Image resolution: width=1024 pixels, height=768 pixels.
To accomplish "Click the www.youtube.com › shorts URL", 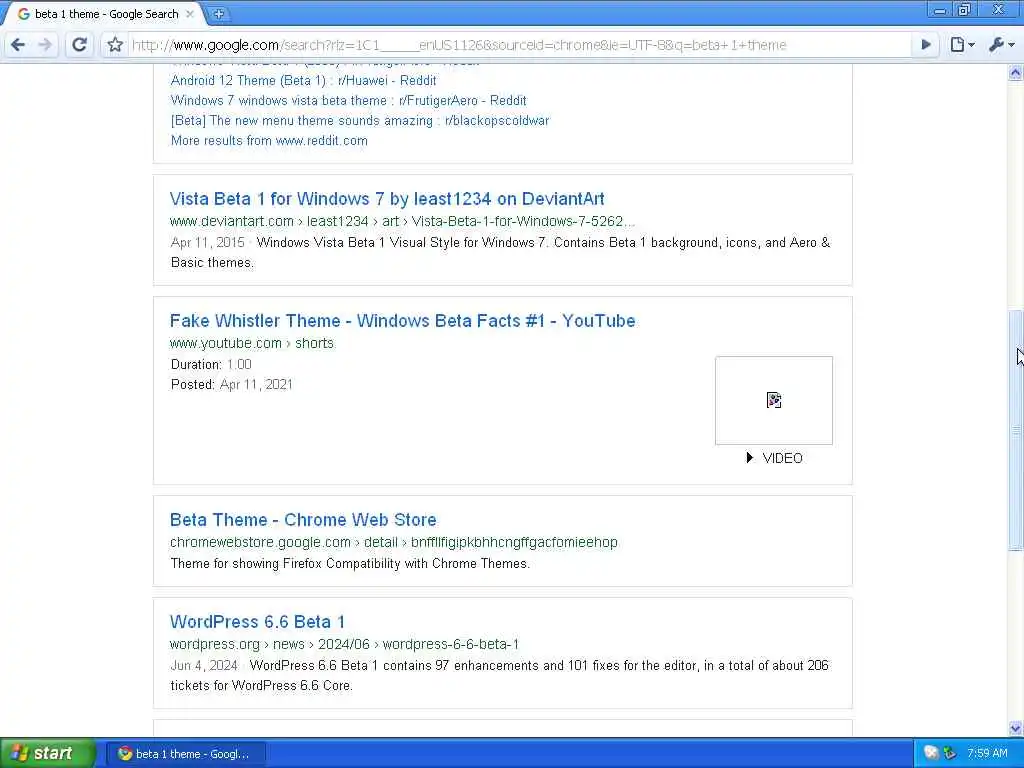I will tap(252, 343).
